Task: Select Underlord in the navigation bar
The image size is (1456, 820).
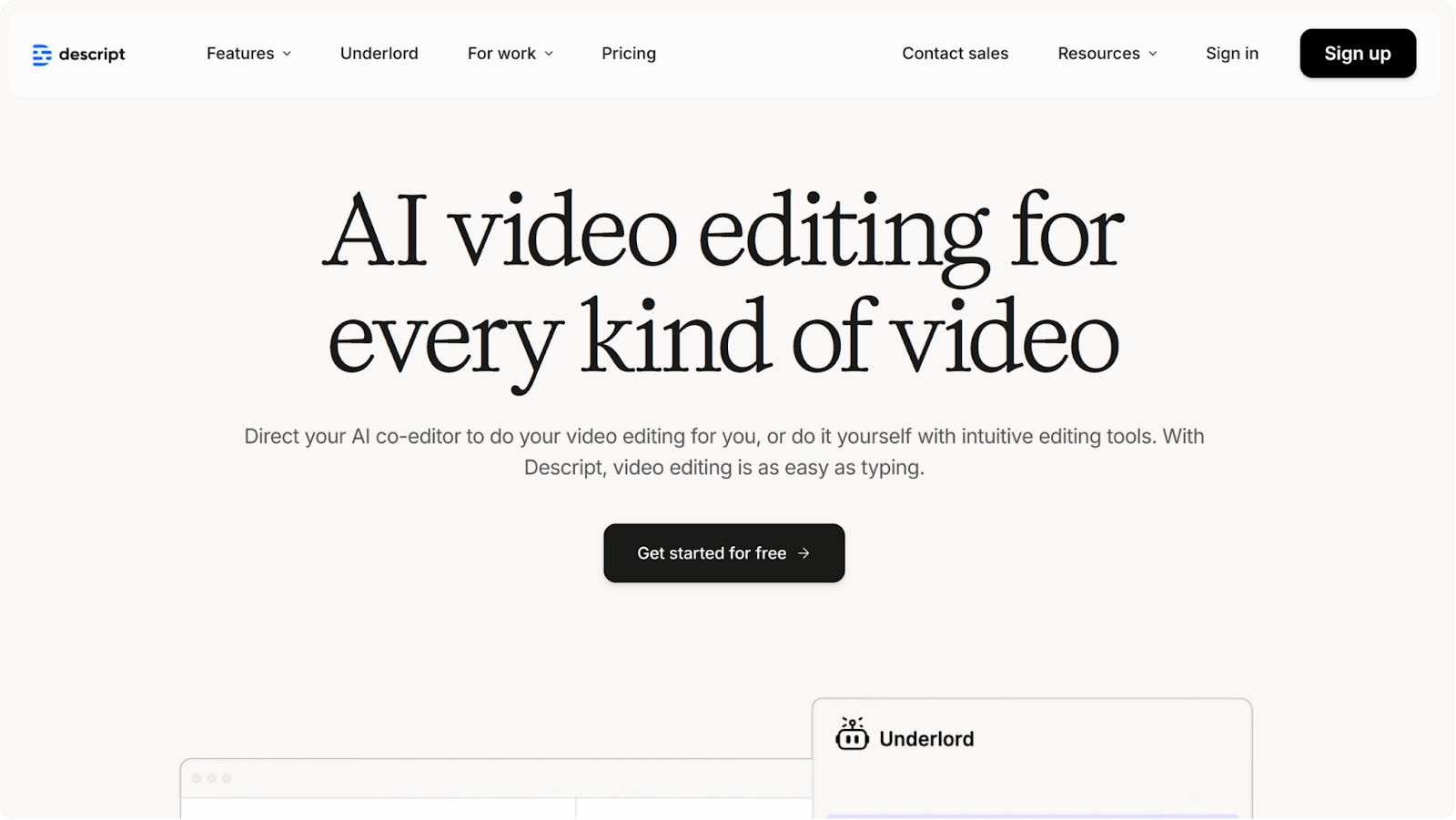Action: (379, 54)
